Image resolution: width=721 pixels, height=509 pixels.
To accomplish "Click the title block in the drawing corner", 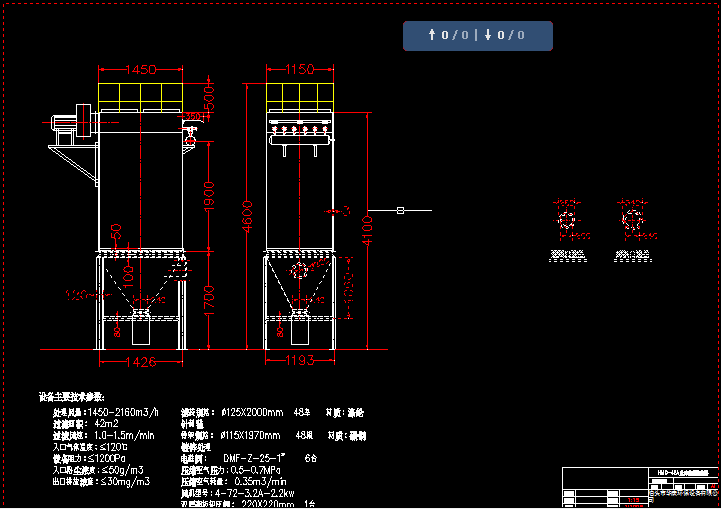I will (x=640, y=487).
